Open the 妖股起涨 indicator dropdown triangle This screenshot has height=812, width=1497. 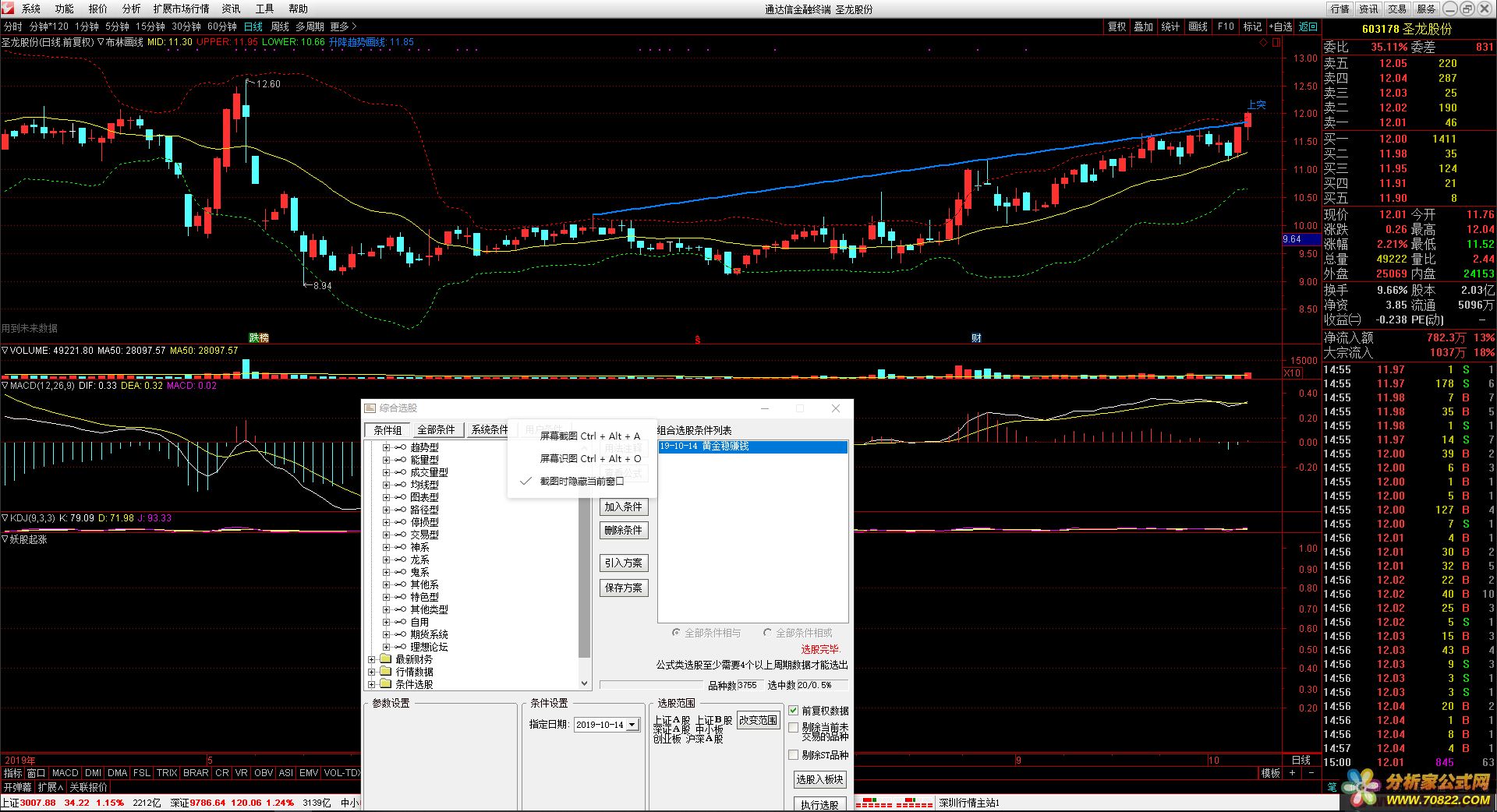coord(5,539)
